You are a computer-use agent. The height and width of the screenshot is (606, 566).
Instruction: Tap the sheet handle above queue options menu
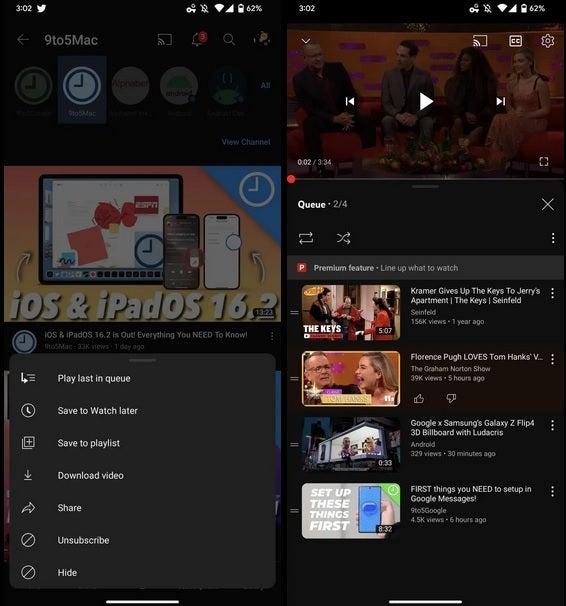pos(143,360)
